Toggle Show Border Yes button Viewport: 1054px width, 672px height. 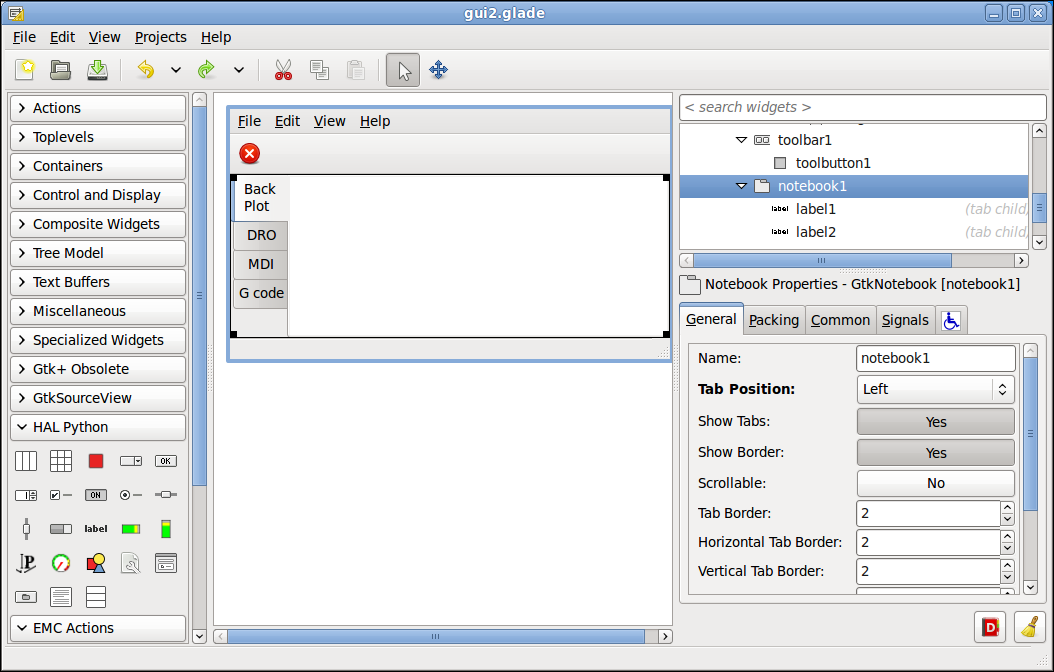(x=936, y=453)
